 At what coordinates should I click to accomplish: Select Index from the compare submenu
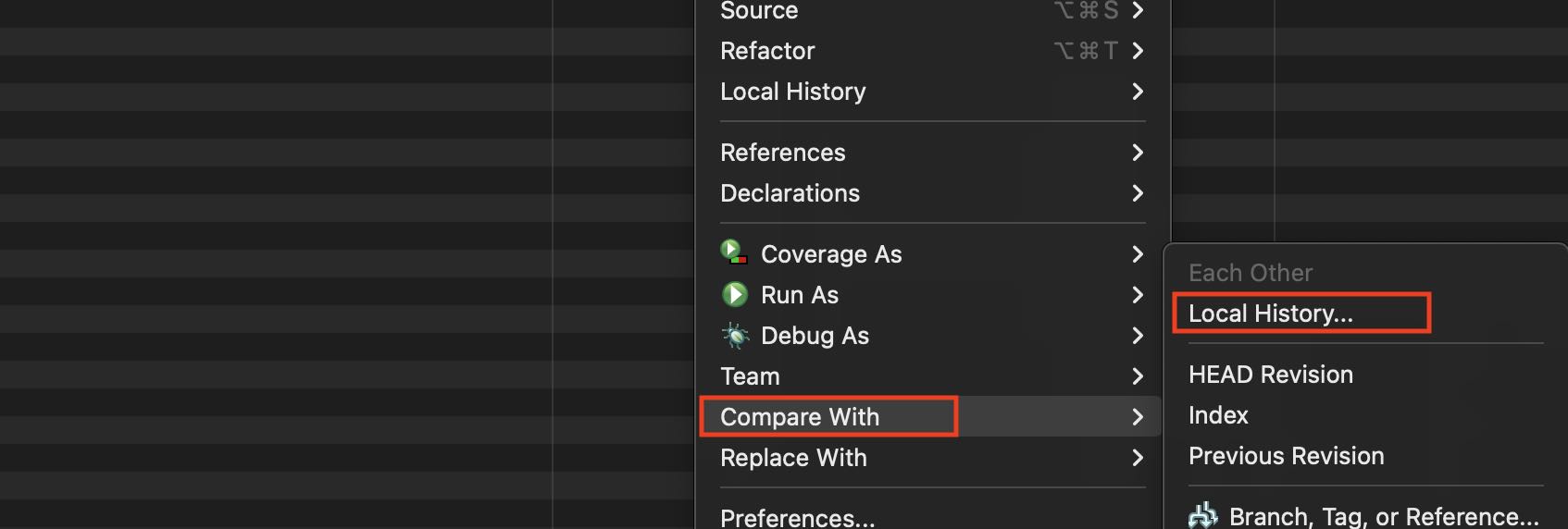(x=1218, y=415)
